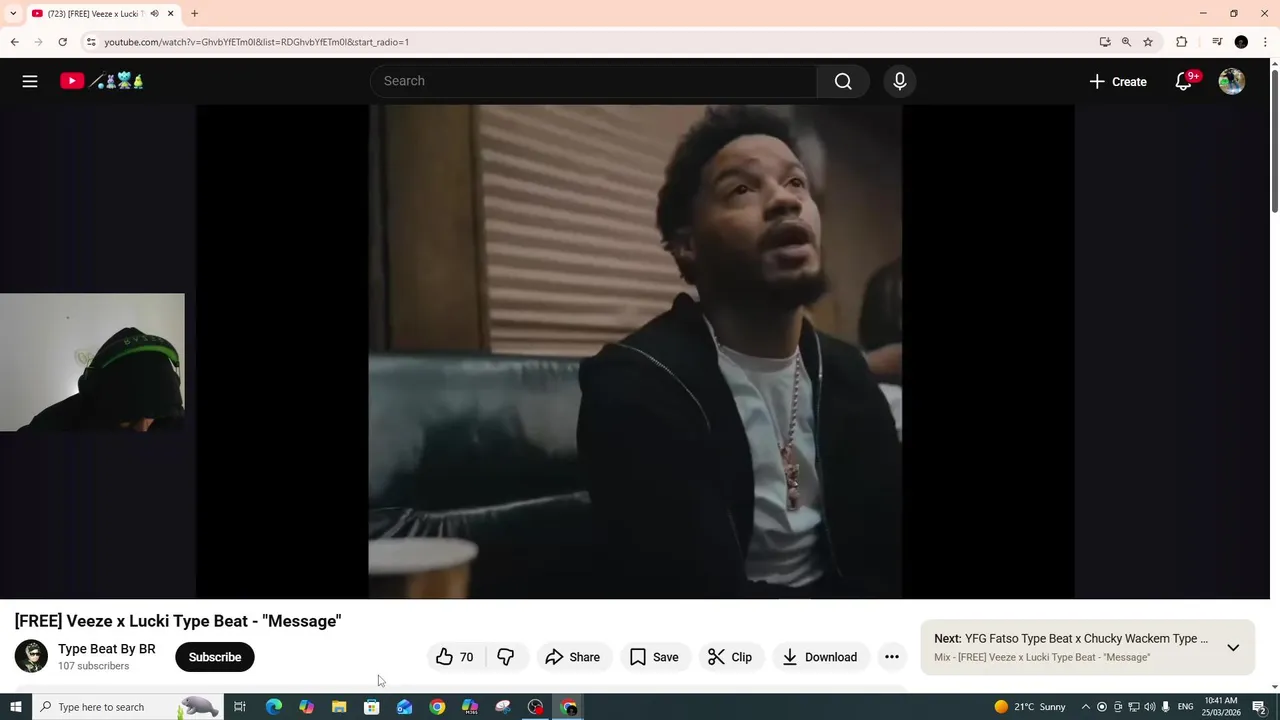Open the YouTube guide hamburger menu
The height and width of the screenshot is (720, 1280).
point(30,81)
